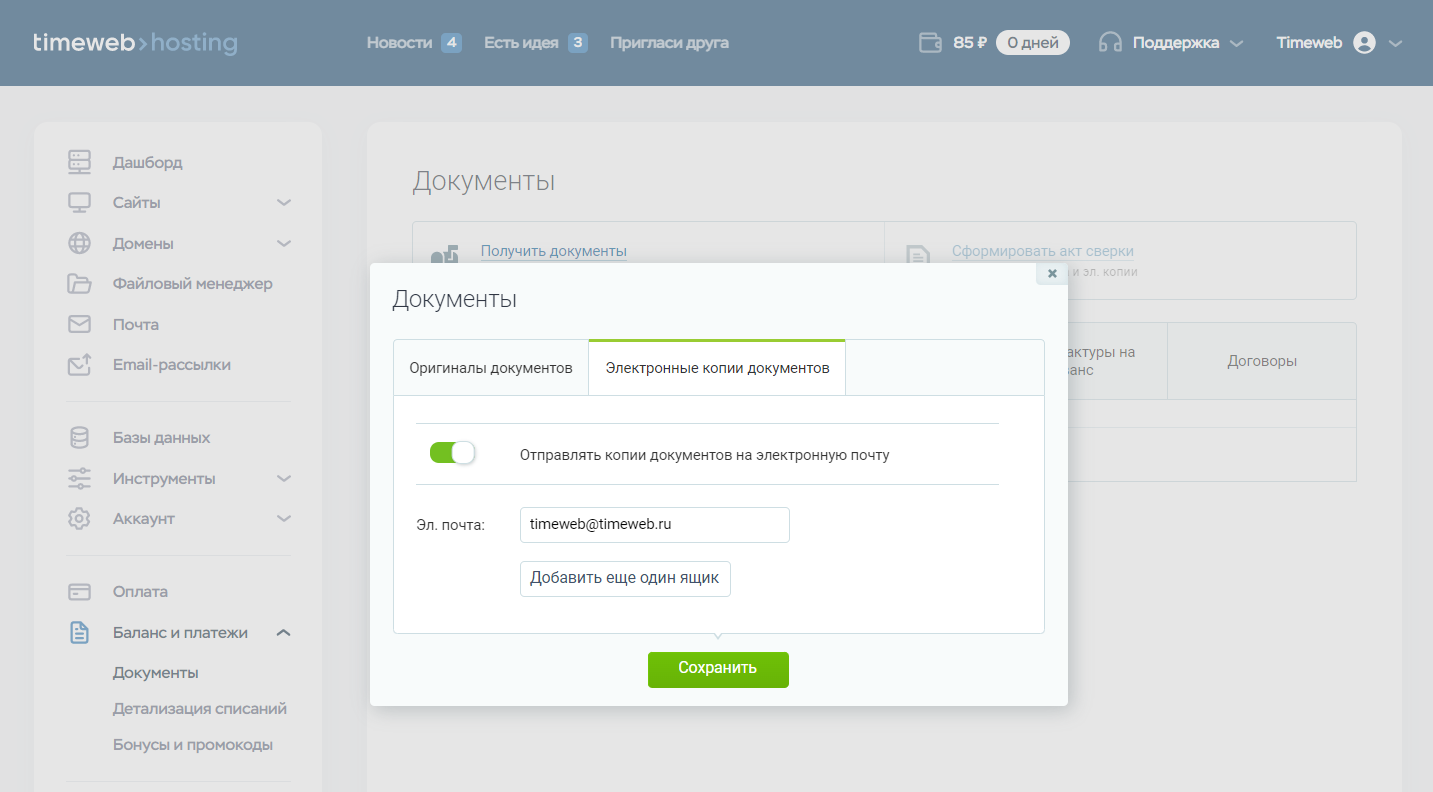The height and width of the screenshot is (792, 1433).
Task: Click the Эл. почта email input field
Action: pos(654,524)
